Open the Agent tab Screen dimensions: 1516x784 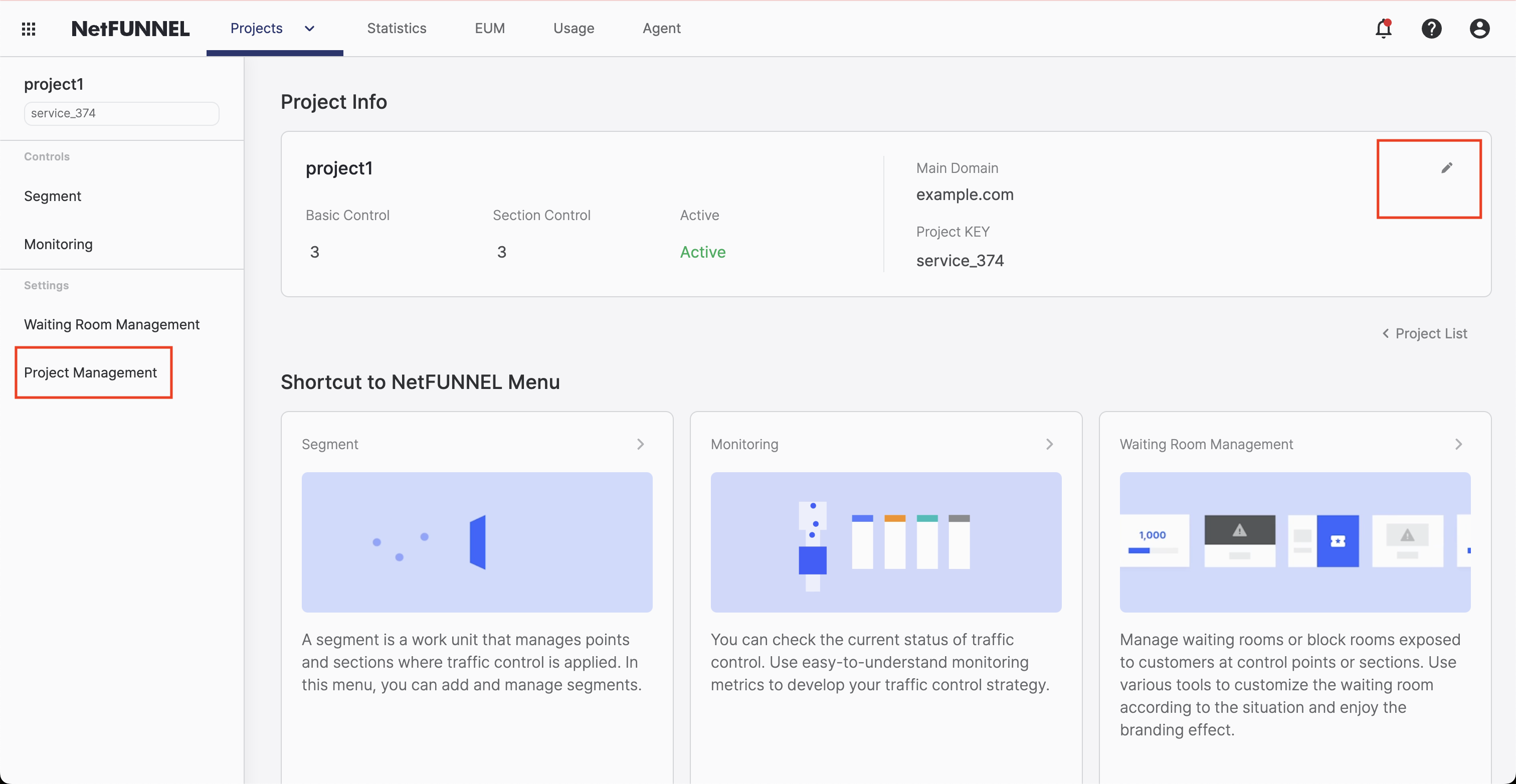pyautogui.click(x=661, y=28)
